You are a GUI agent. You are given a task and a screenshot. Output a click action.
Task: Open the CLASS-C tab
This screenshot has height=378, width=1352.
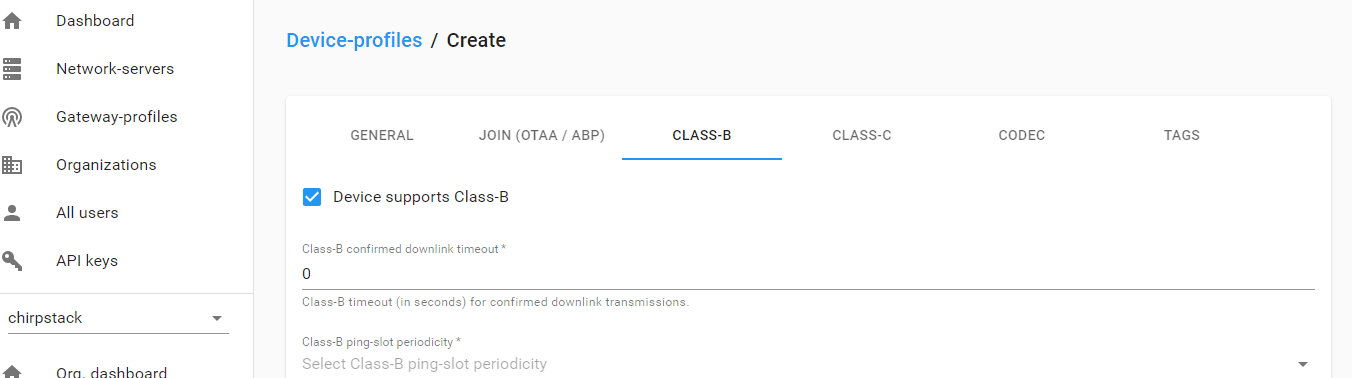(x=862, y=135)
